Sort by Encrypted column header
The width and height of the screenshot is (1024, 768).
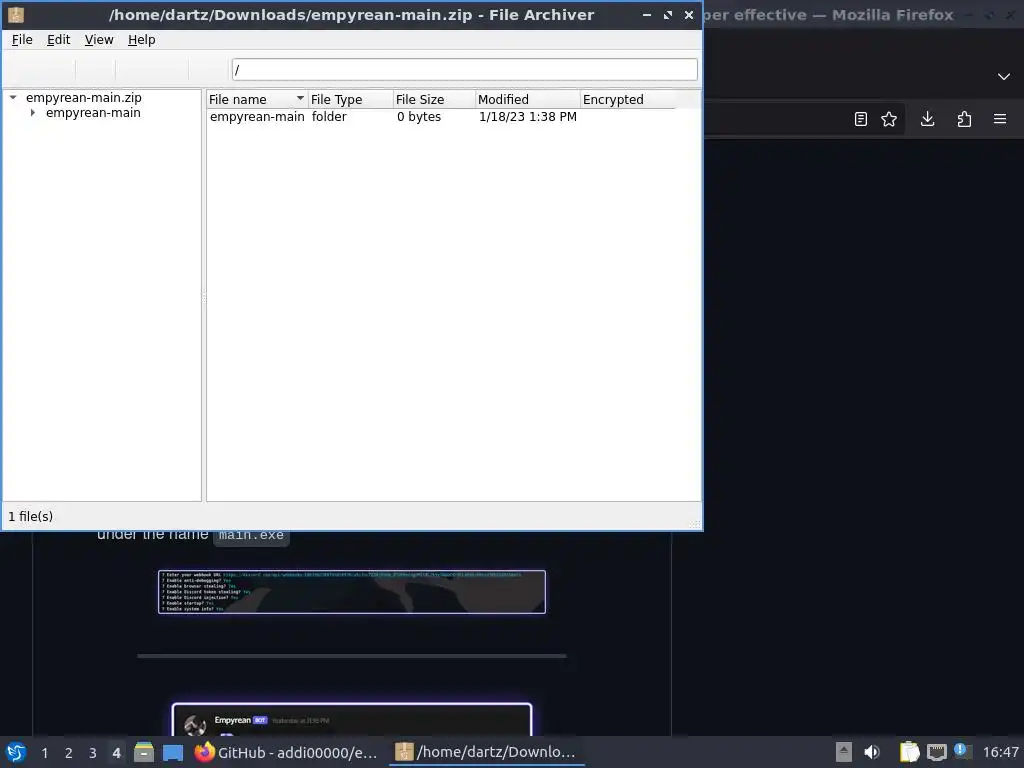(627, 99)
